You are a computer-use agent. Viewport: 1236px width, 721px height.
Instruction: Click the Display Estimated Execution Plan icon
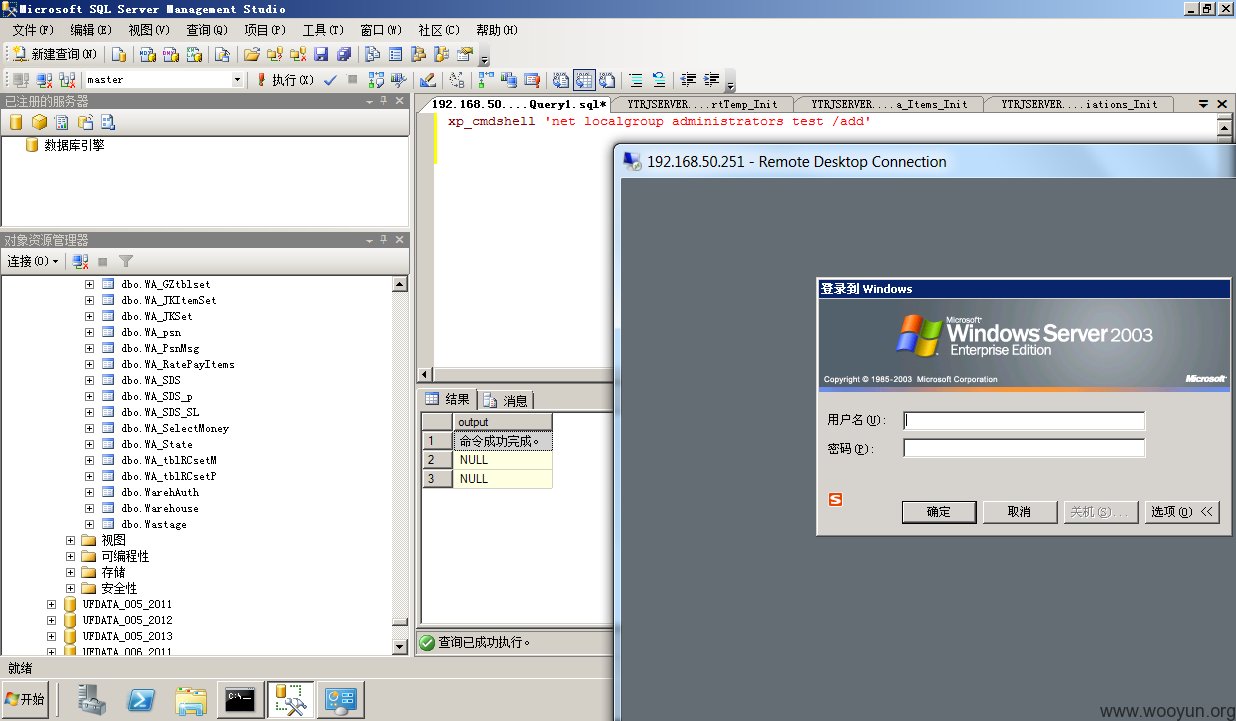tap(377, 80)
